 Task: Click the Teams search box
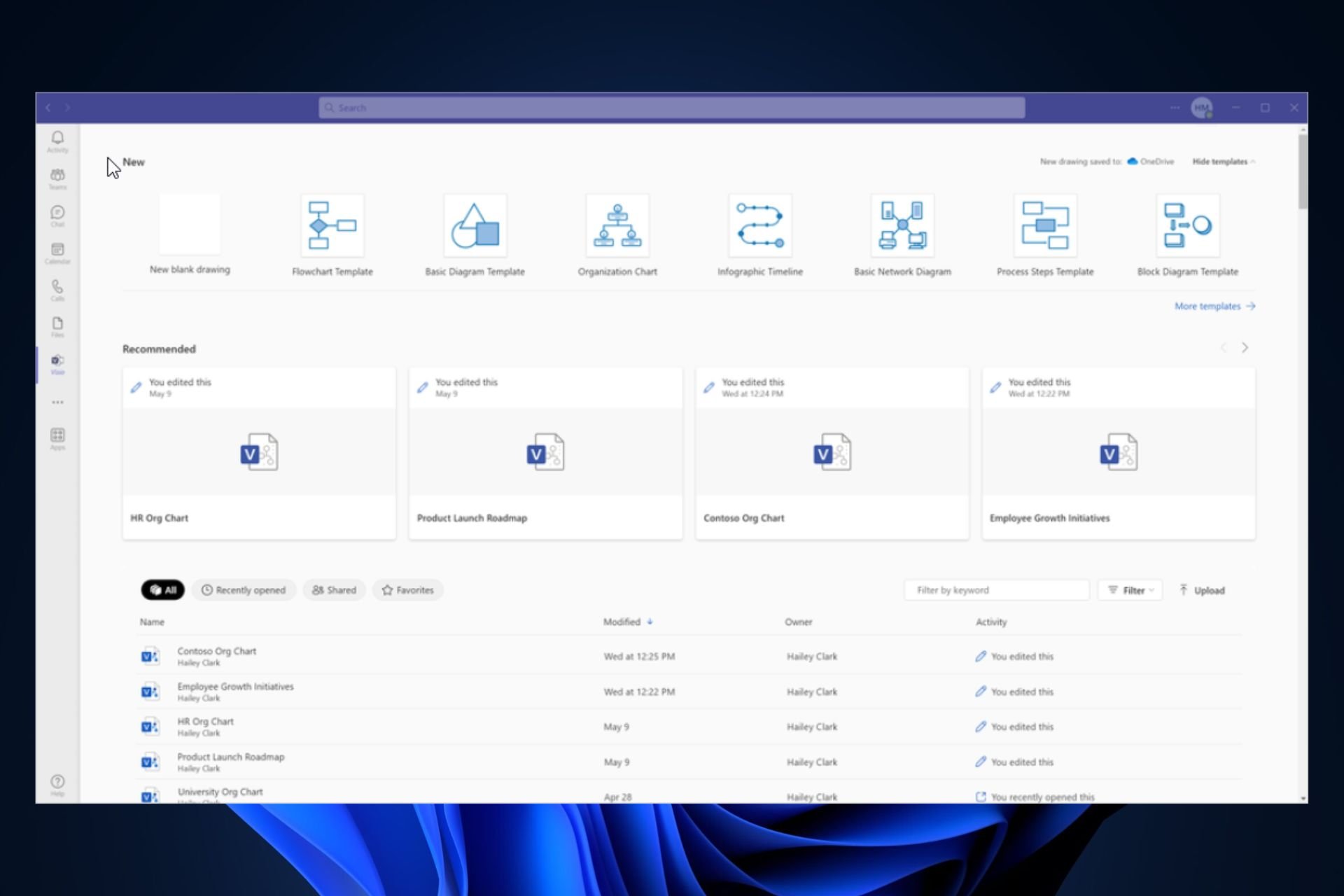point(672,108)
